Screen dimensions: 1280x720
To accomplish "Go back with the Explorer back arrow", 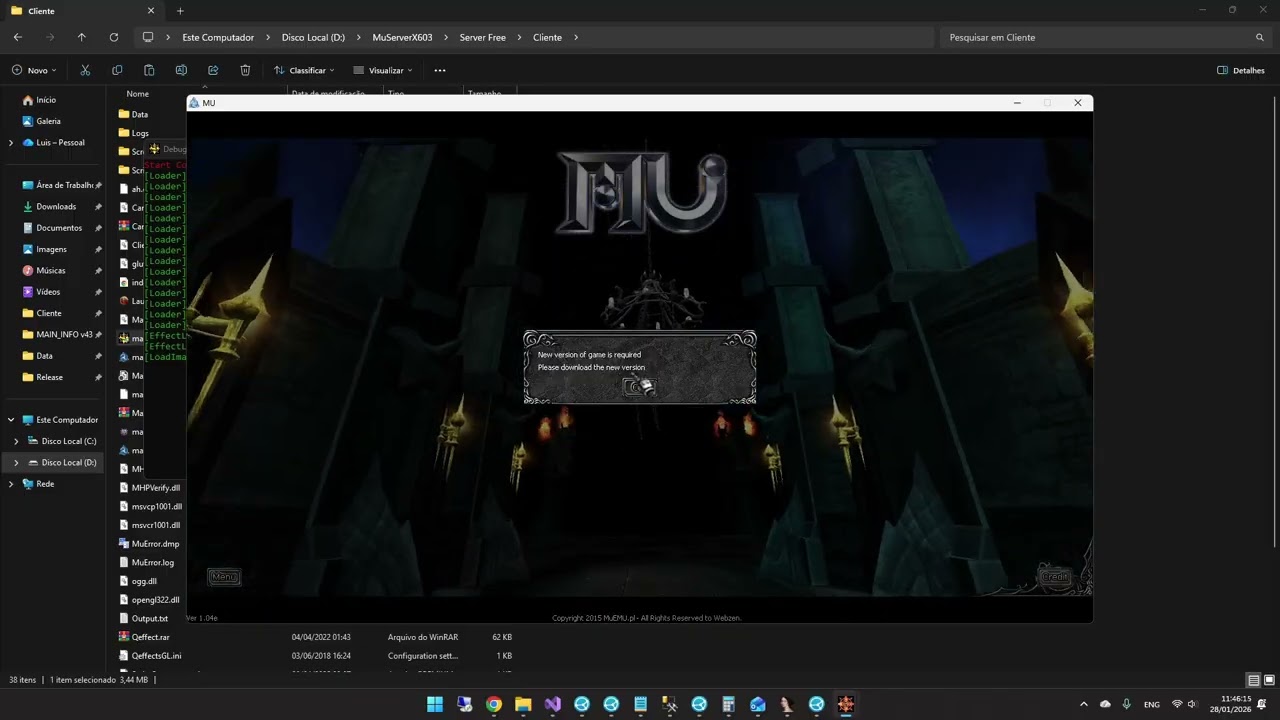I will 18,37.
